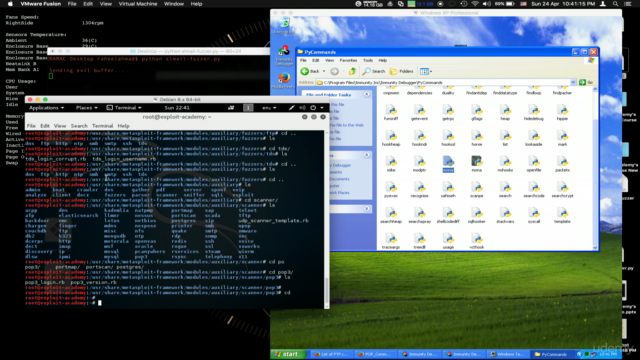Open the heap PyCommand file
Viewport: 640px width, 360px height.
tap(505, 111)
